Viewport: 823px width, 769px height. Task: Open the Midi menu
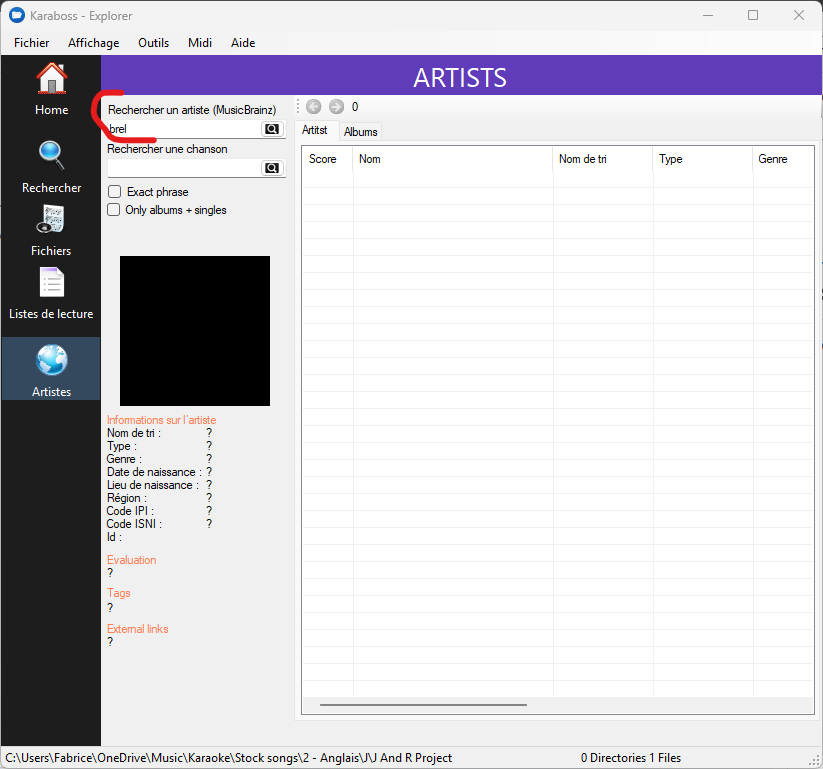pos(200,43)
